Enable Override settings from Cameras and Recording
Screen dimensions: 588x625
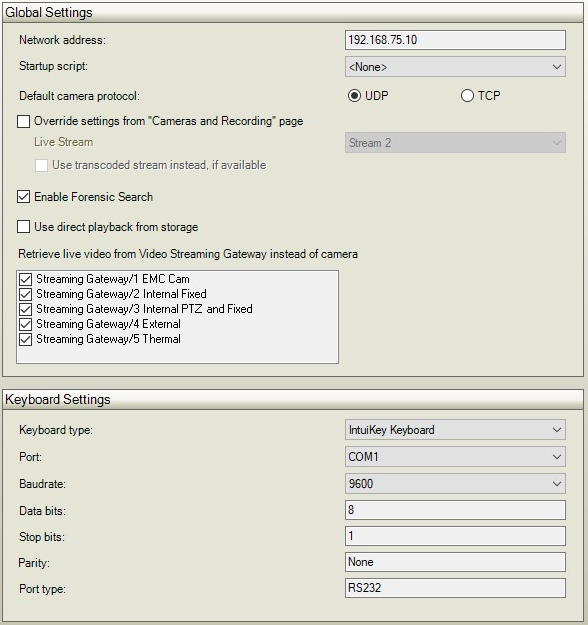coord(24,121)
